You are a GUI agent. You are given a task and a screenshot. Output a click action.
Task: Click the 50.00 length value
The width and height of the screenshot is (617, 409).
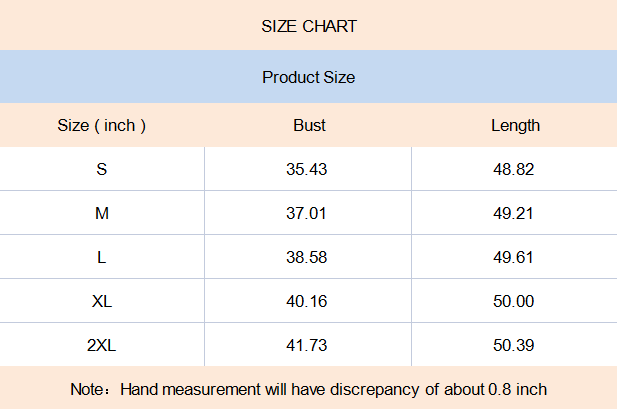point(514,301)
